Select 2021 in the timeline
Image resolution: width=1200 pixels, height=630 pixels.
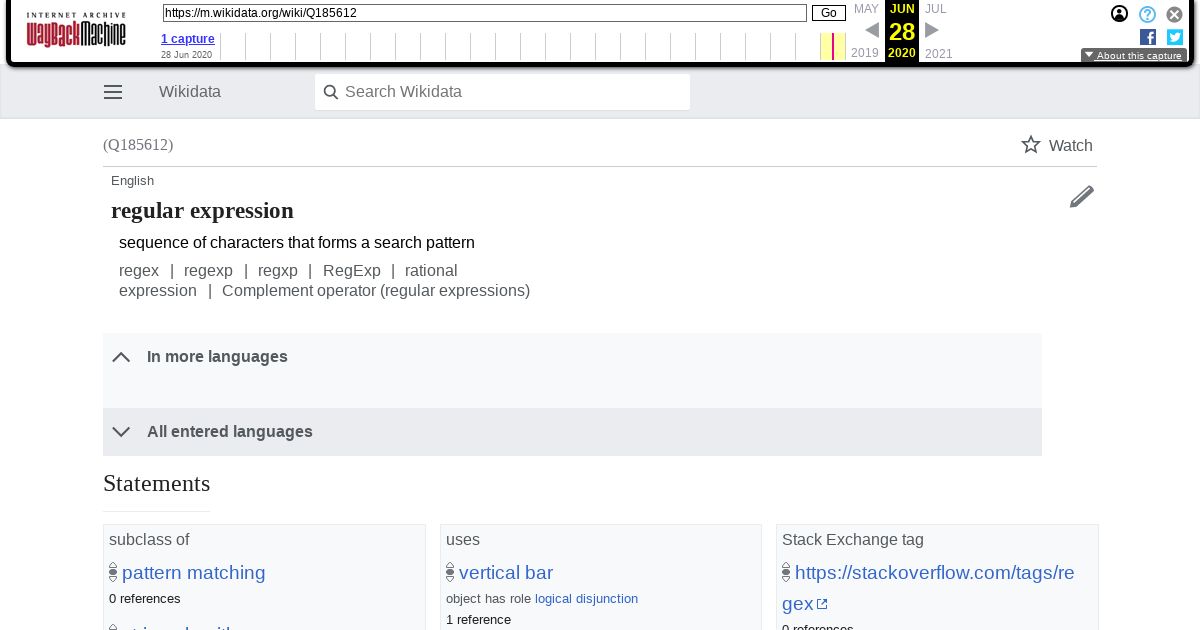pyautogui.click(x=939, y=53)
